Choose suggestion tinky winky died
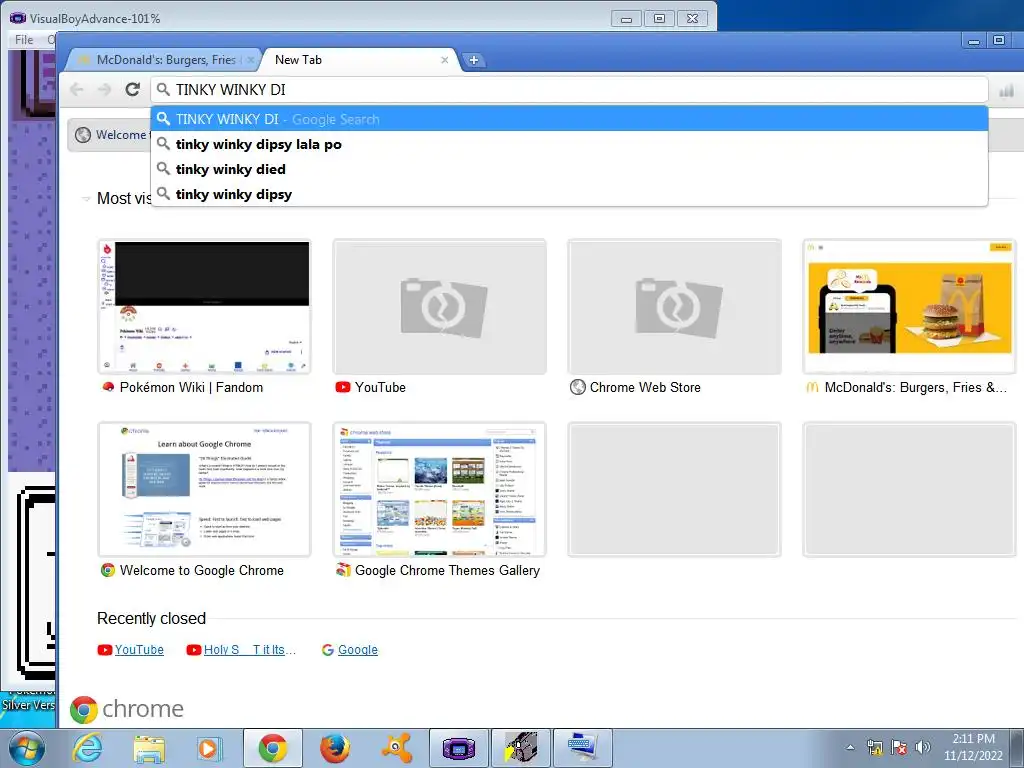Screen dimensions: 1024x768 [x=569, y=169]
